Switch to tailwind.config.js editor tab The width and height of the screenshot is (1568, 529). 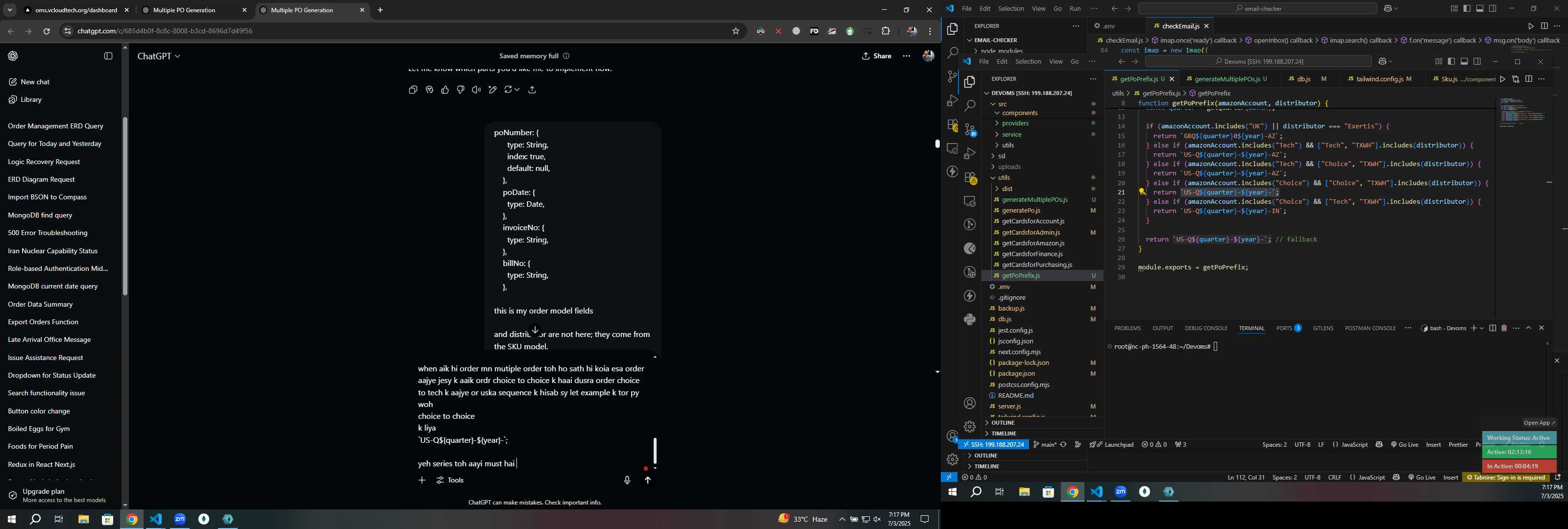(1380, 79)
